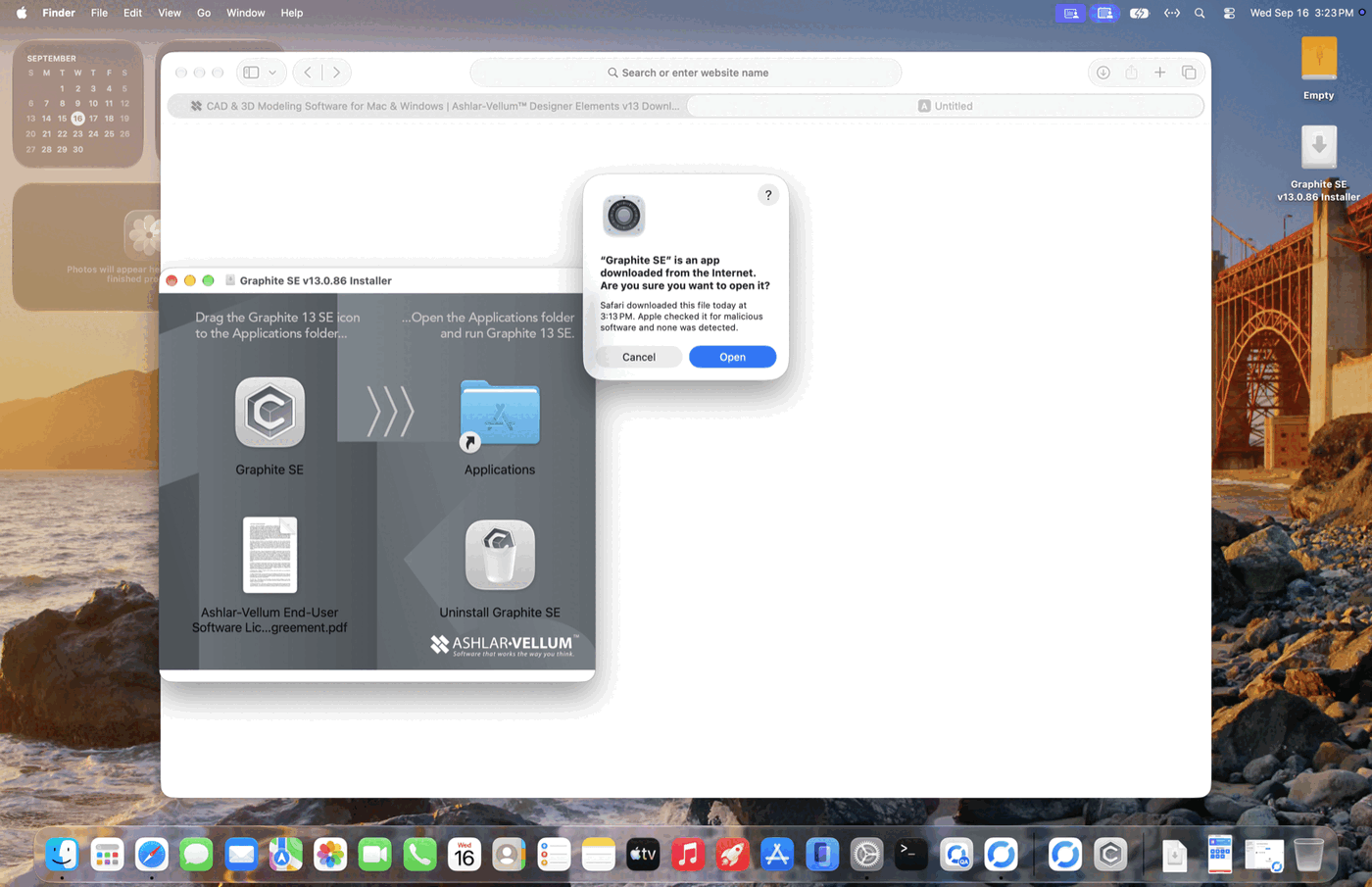The image size is (1372, 887).
Task: Open Safari from the Dock
Action: pyautogui.click(x=152, y=855)
